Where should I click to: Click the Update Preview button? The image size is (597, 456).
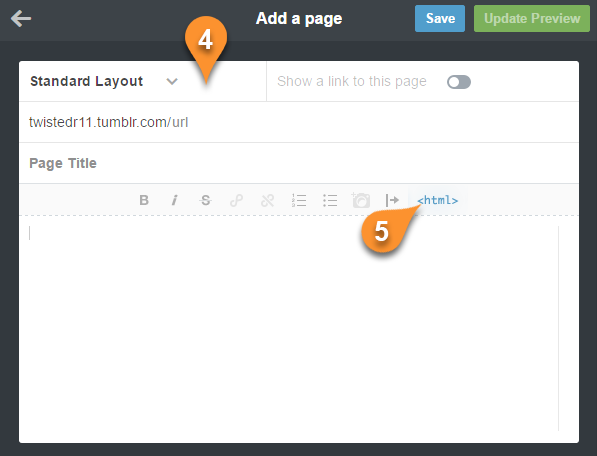tap(532, 18)
